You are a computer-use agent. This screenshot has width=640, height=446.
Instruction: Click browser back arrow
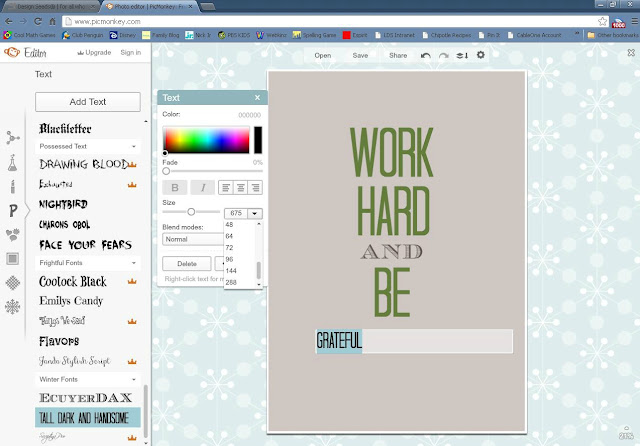pos(9,21)
